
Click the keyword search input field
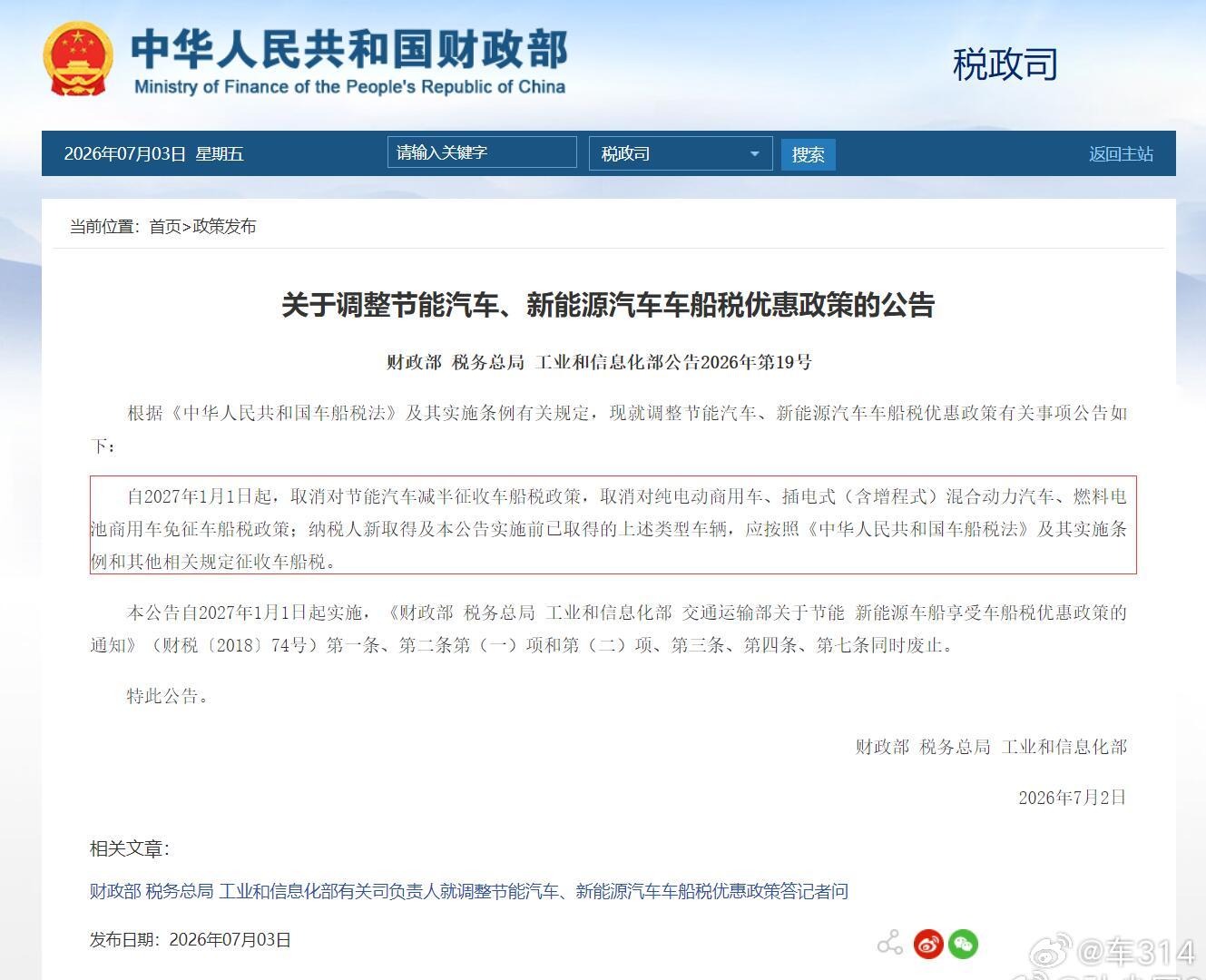pos(482,152)
